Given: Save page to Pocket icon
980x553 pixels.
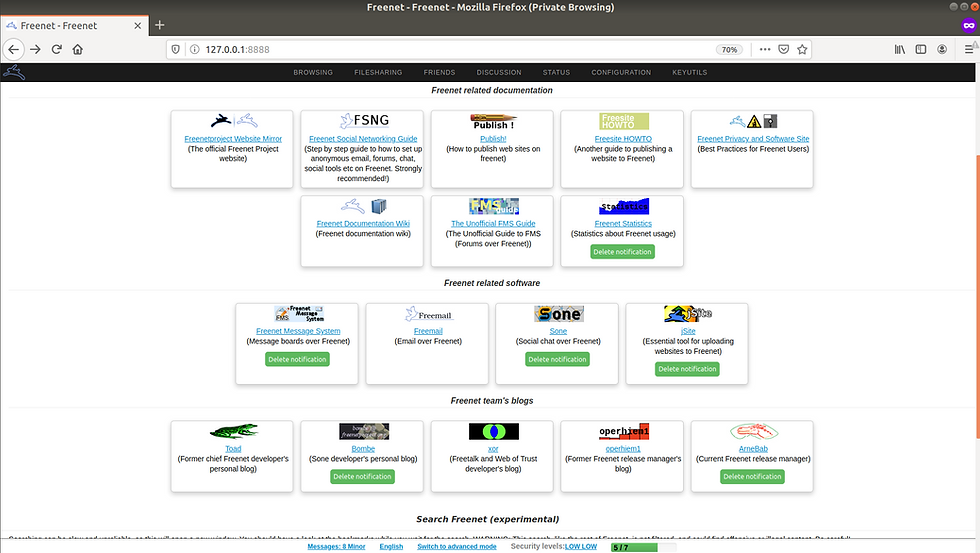Looking at the screenshot, I should (x=784, y=49).
